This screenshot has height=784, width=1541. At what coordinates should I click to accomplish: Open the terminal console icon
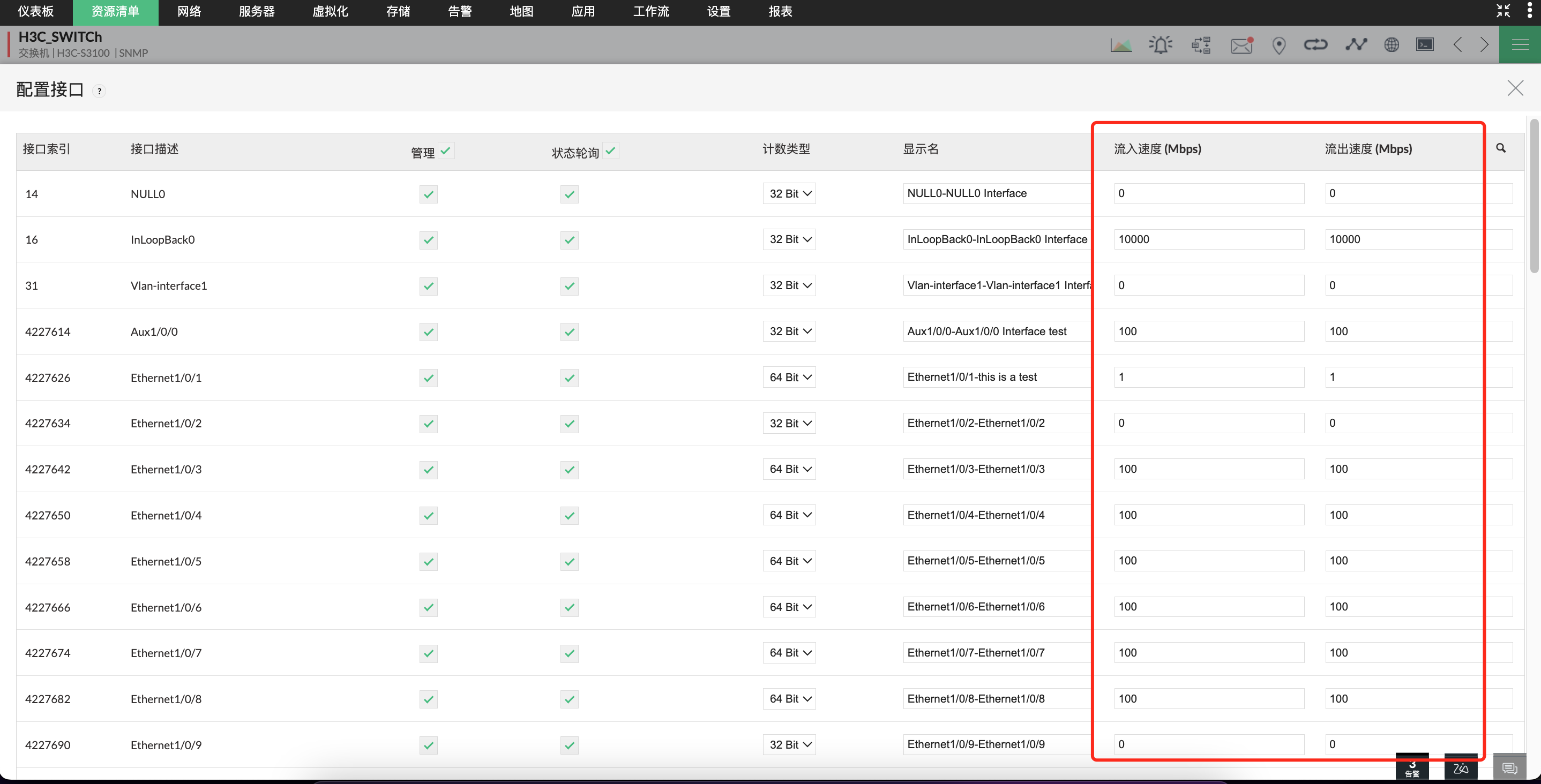(x=1424, y=45)
